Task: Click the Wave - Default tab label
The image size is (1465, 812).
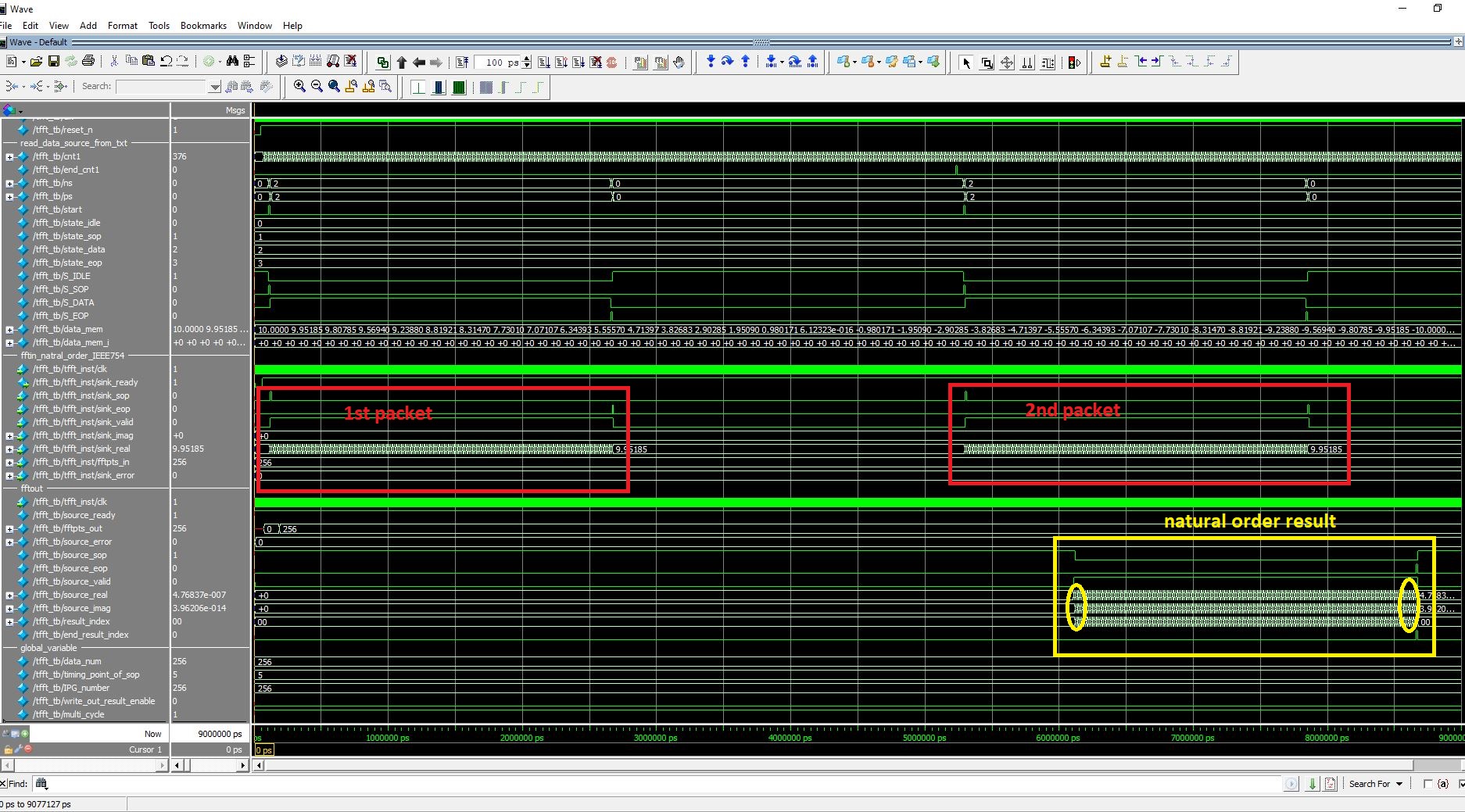Action: tap(38, 42)
